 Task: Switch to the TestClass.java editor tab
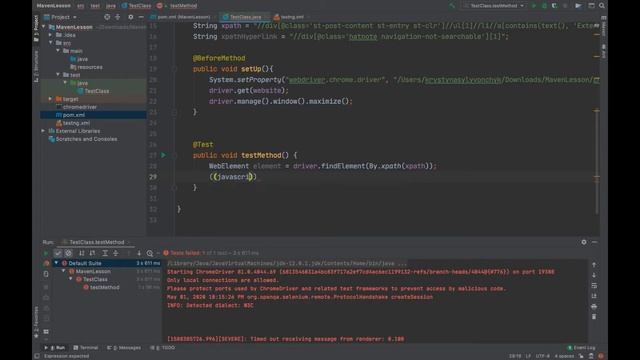tap(244, 17)
